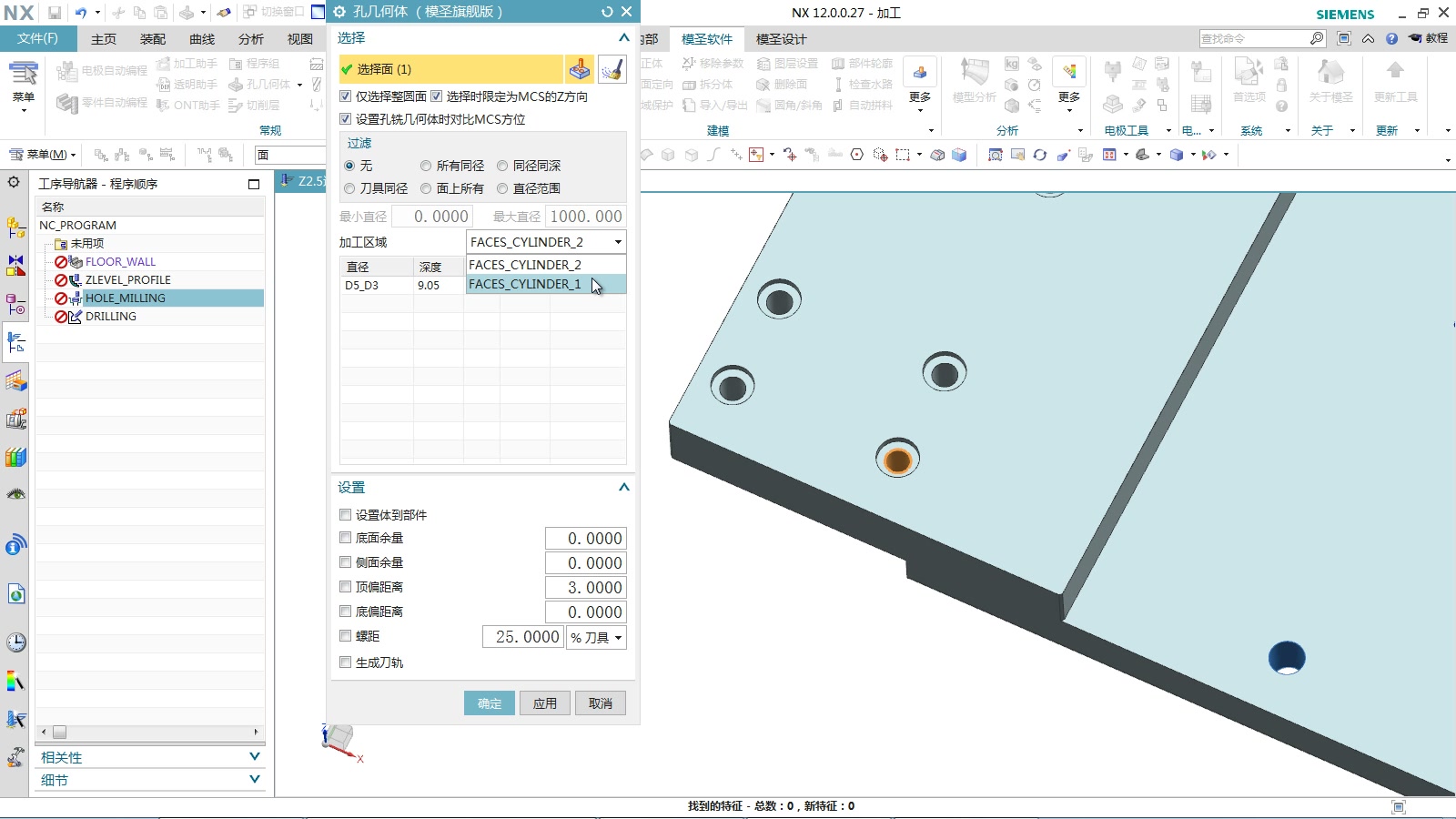Click the navigator settings gear icon

click(14, 183)
